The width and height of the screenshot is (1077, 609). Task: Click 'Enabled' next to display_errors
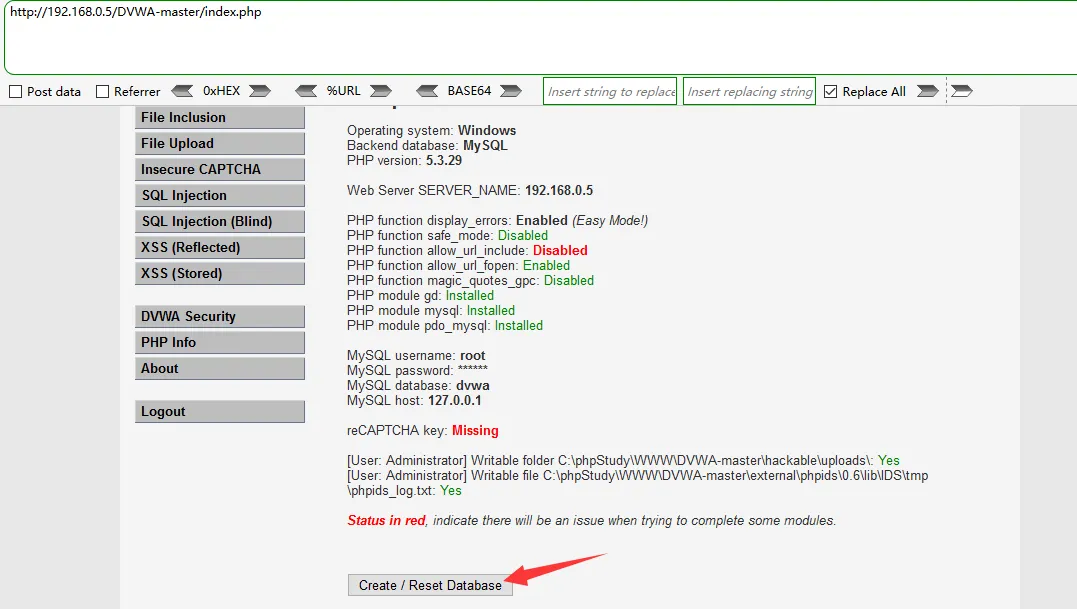[x=542, y=220]
